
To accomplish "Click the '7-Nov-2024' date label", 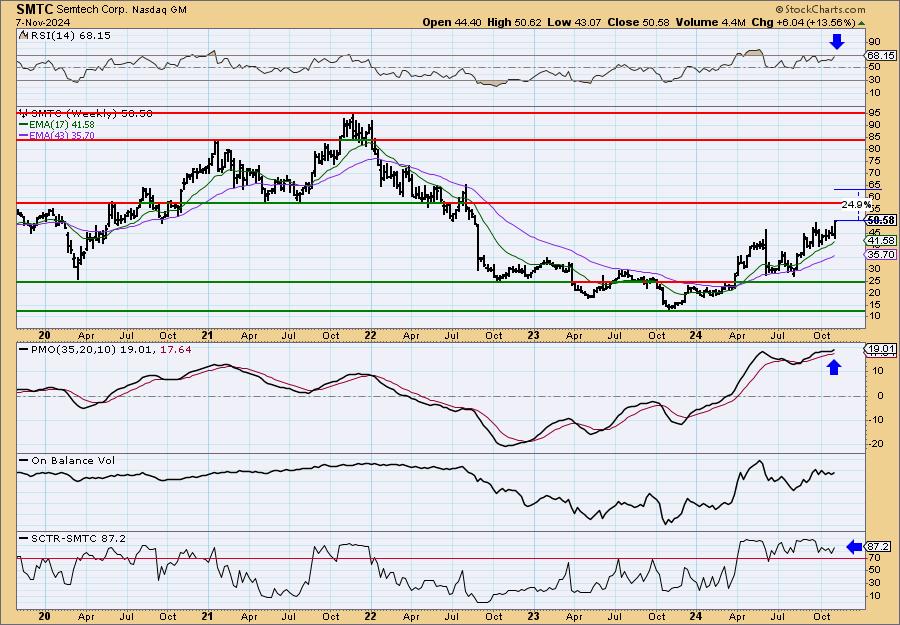I will pos(43,22).
